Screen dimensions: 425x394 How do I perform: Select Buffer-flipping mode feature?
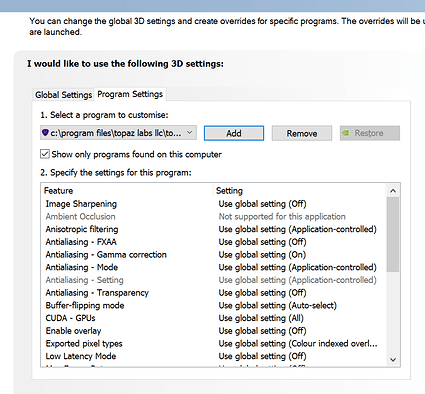click(x=85, y=305)
